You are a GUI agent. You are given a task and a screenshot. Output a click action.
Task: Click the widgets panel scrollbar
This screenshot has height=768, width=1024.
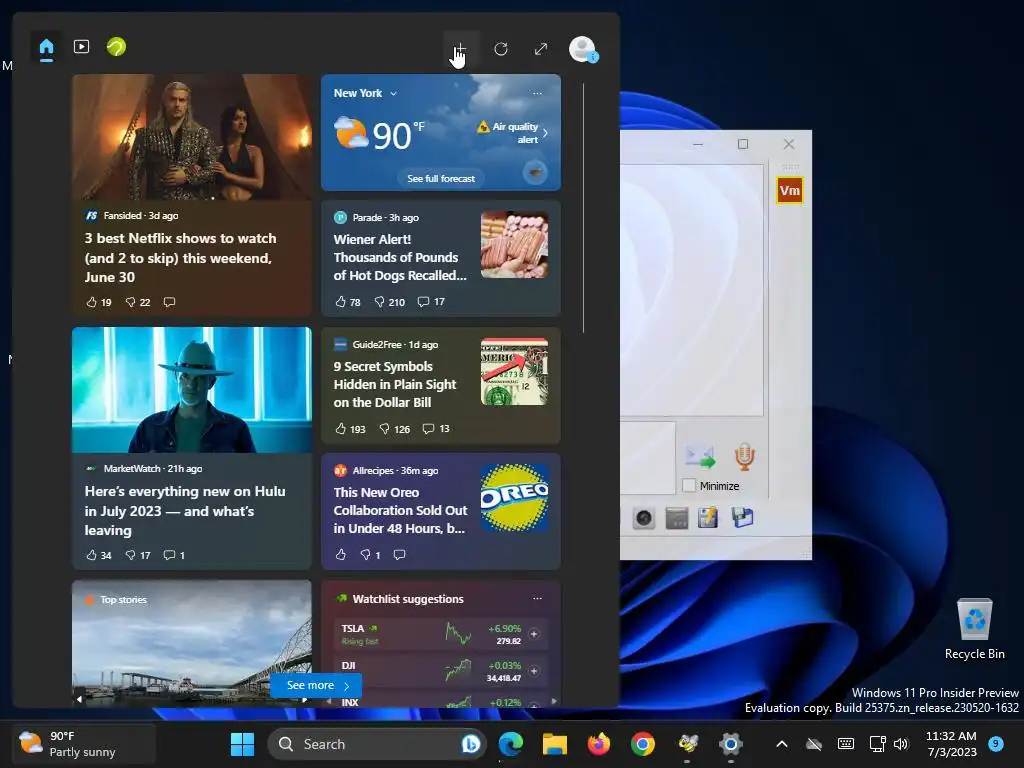pos(583,208)
